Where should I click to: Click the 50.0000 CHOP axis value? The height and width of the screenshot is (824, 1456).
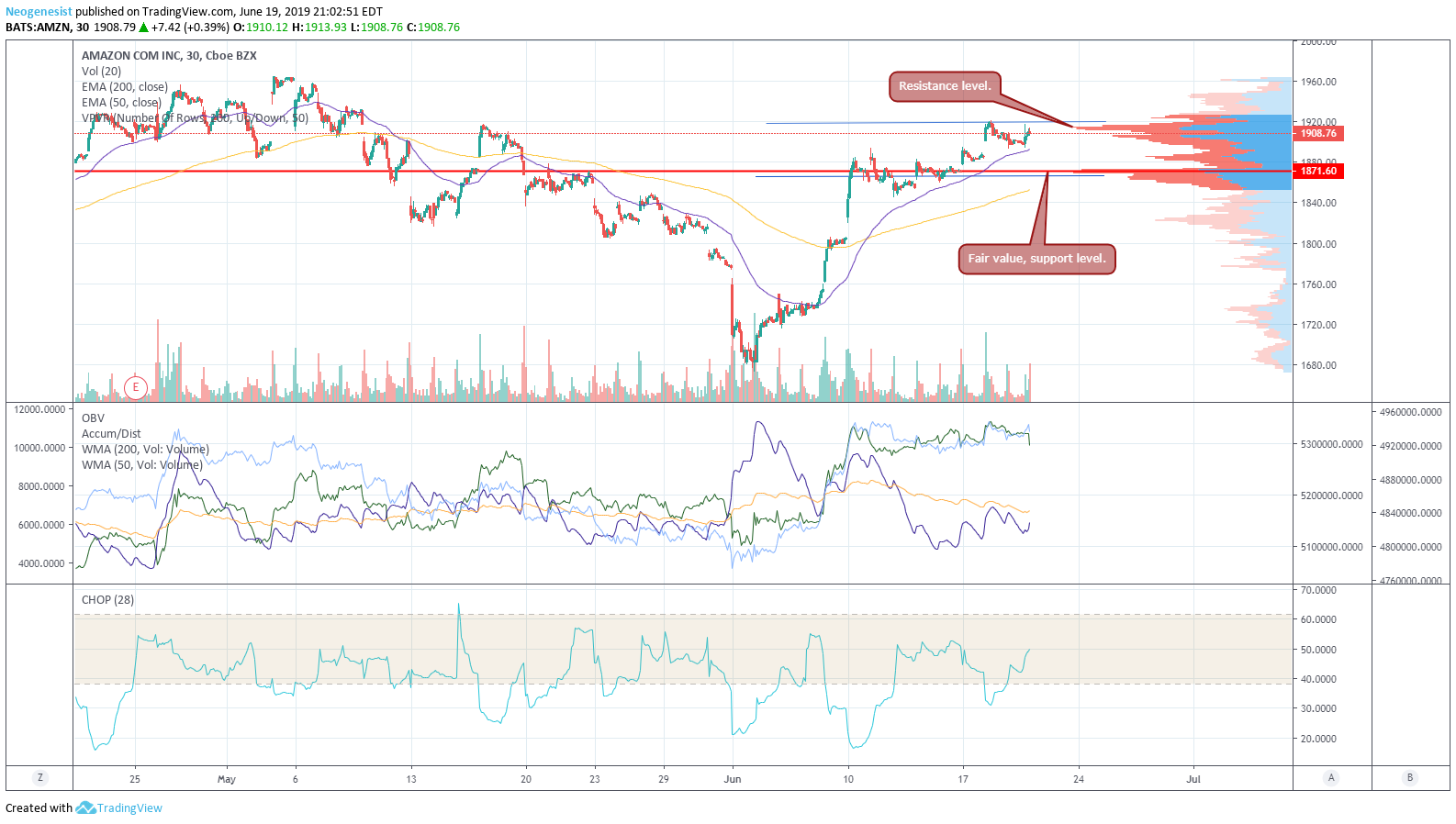(1318, 650)
